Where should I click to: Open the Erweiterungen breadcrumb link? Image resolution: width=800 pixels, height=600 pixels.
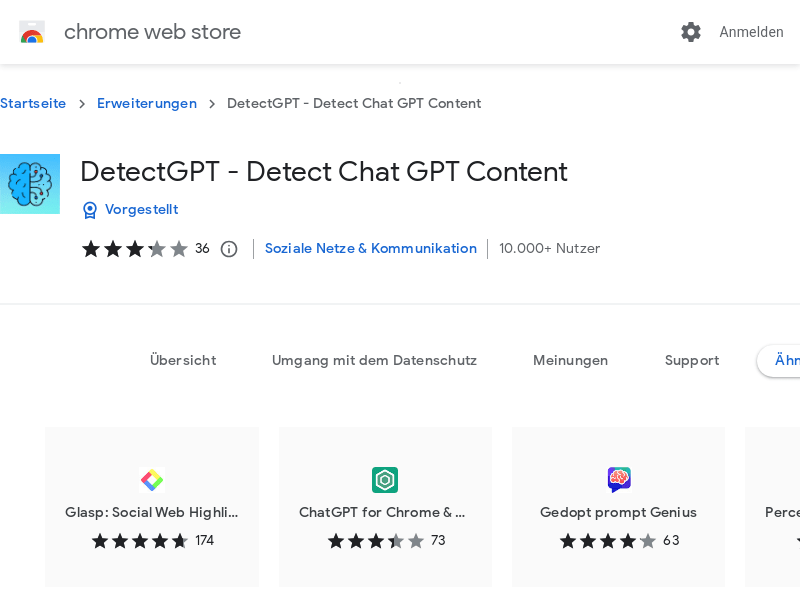(x=147, y=104)
